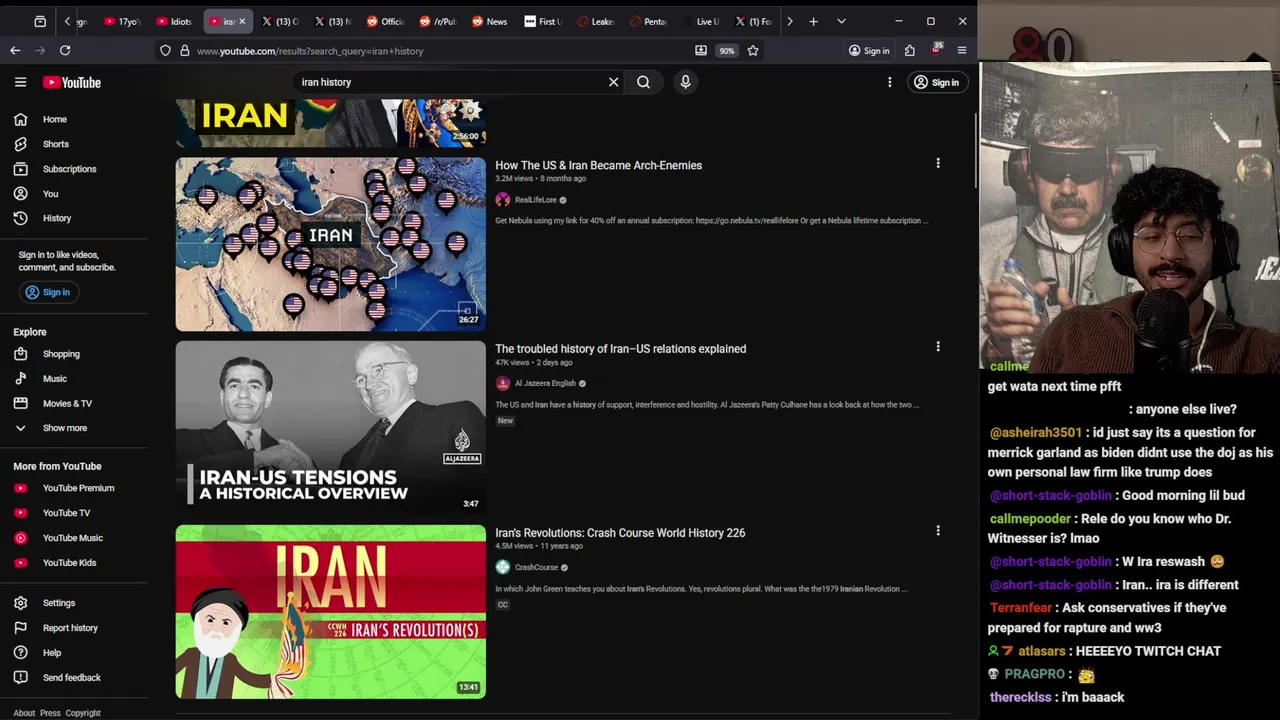Switch to the 'Idiots' YouTube tab
This screenshot has width=1280, height=720.
pyautogui.click(x=174, y=21)
